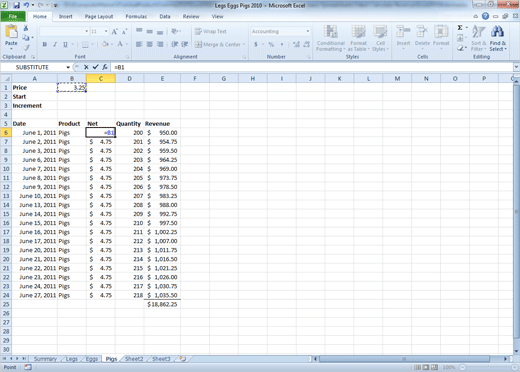Center cell text horizontally
The image size is (520, 372).
pyautogui.click(x=150, y=44)
